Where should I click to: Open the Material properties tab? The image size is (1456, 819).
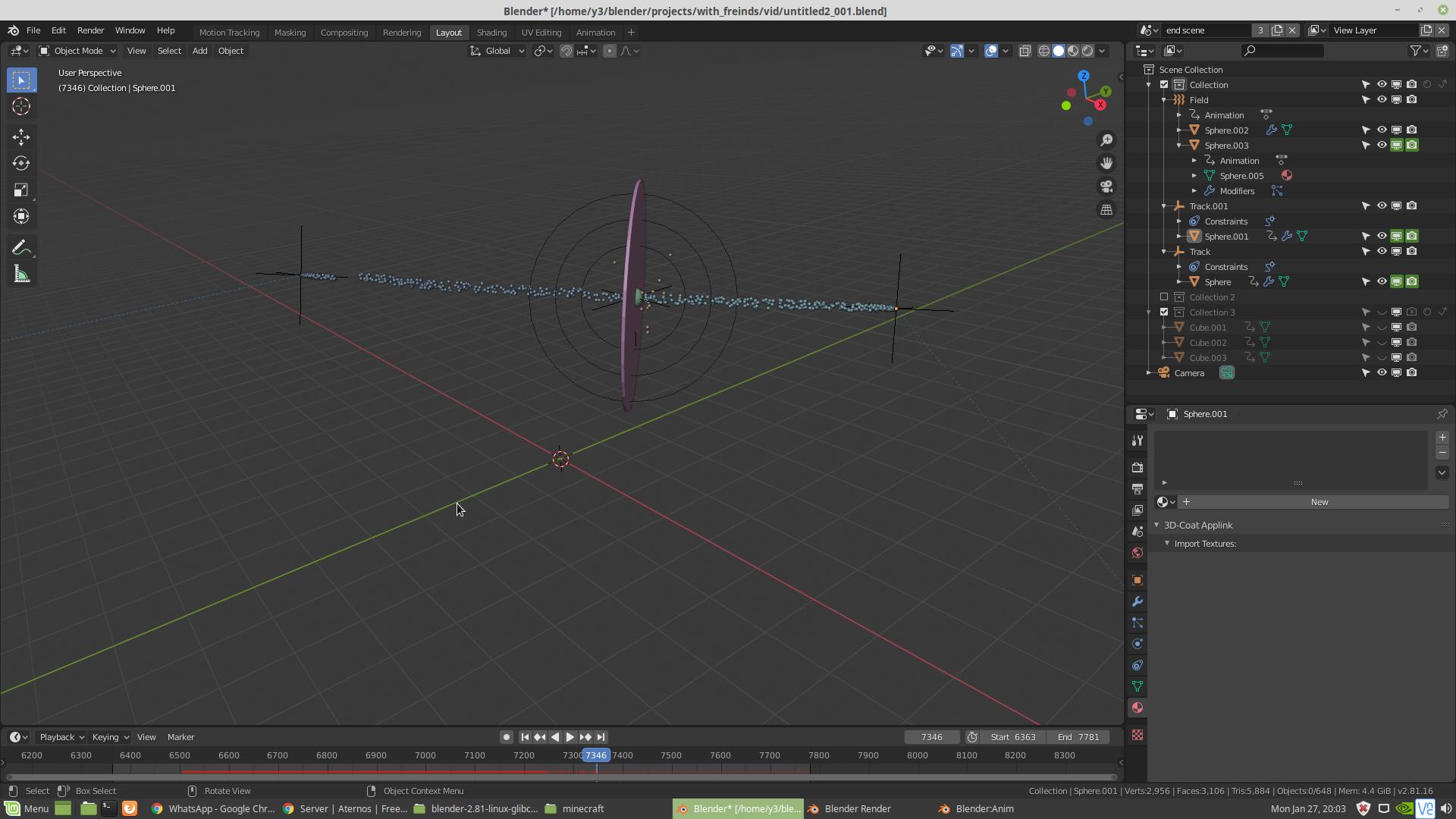click(x=1137, y=708)
